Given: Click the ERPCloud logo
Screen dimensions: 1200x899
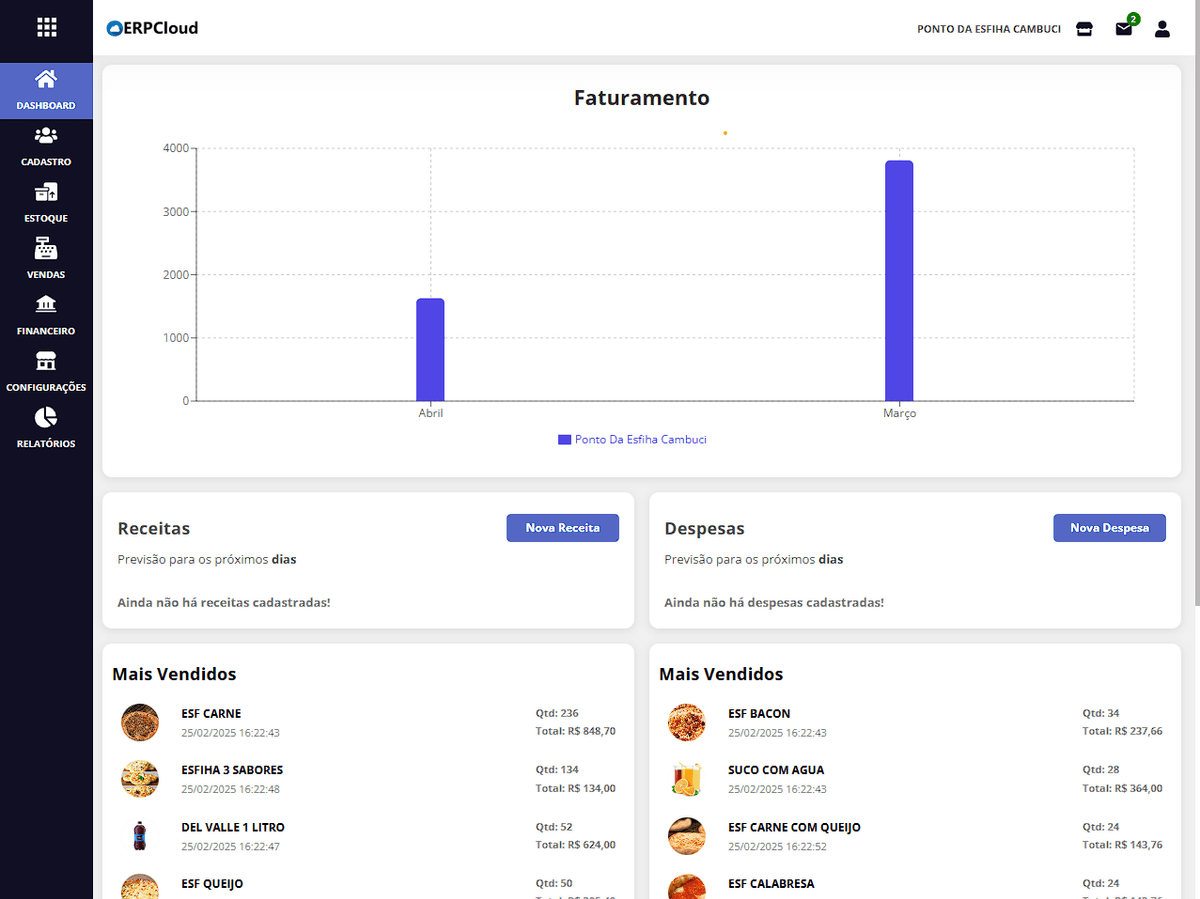Looking at the screenshot, I should (152, 28).
